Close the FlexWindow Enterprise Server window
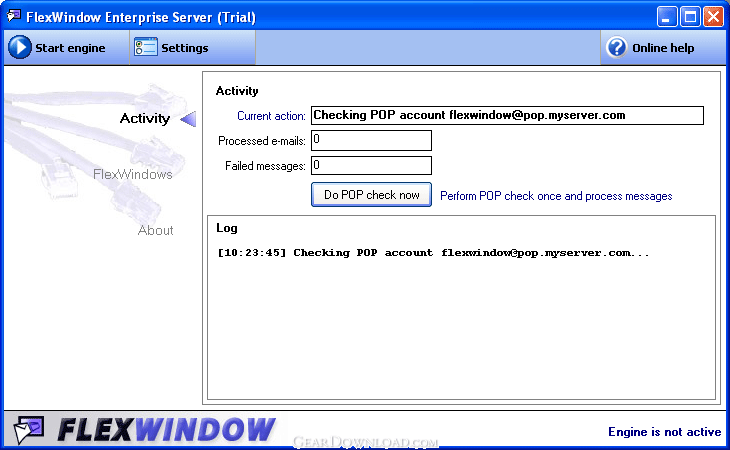 click(x=713, y=17)
